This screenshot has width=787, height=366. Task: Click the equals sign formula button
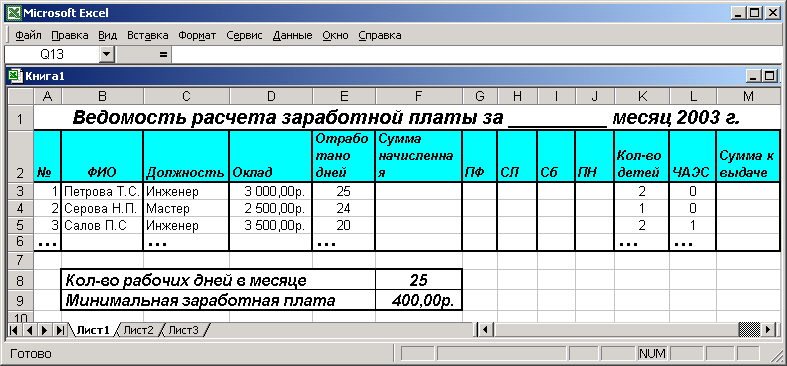(163, 54)
